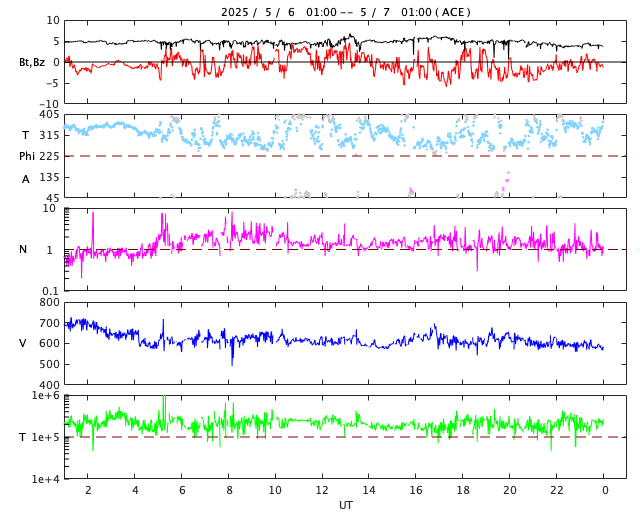
Task: Click the chart title date range text
Action: pos(346,12)
